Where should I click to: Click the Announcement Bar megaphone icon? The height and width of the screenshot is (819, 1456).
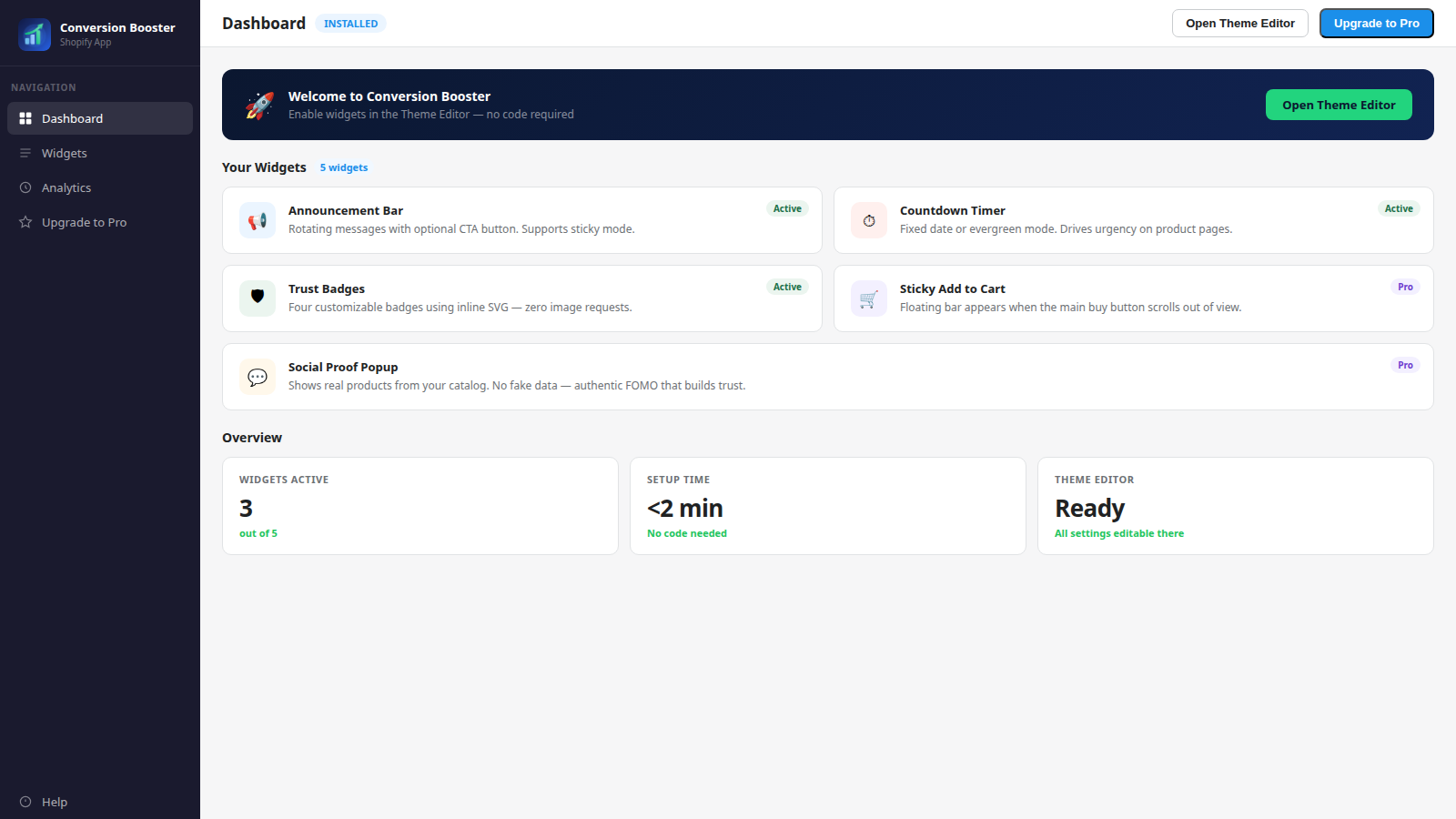(258, 220)
